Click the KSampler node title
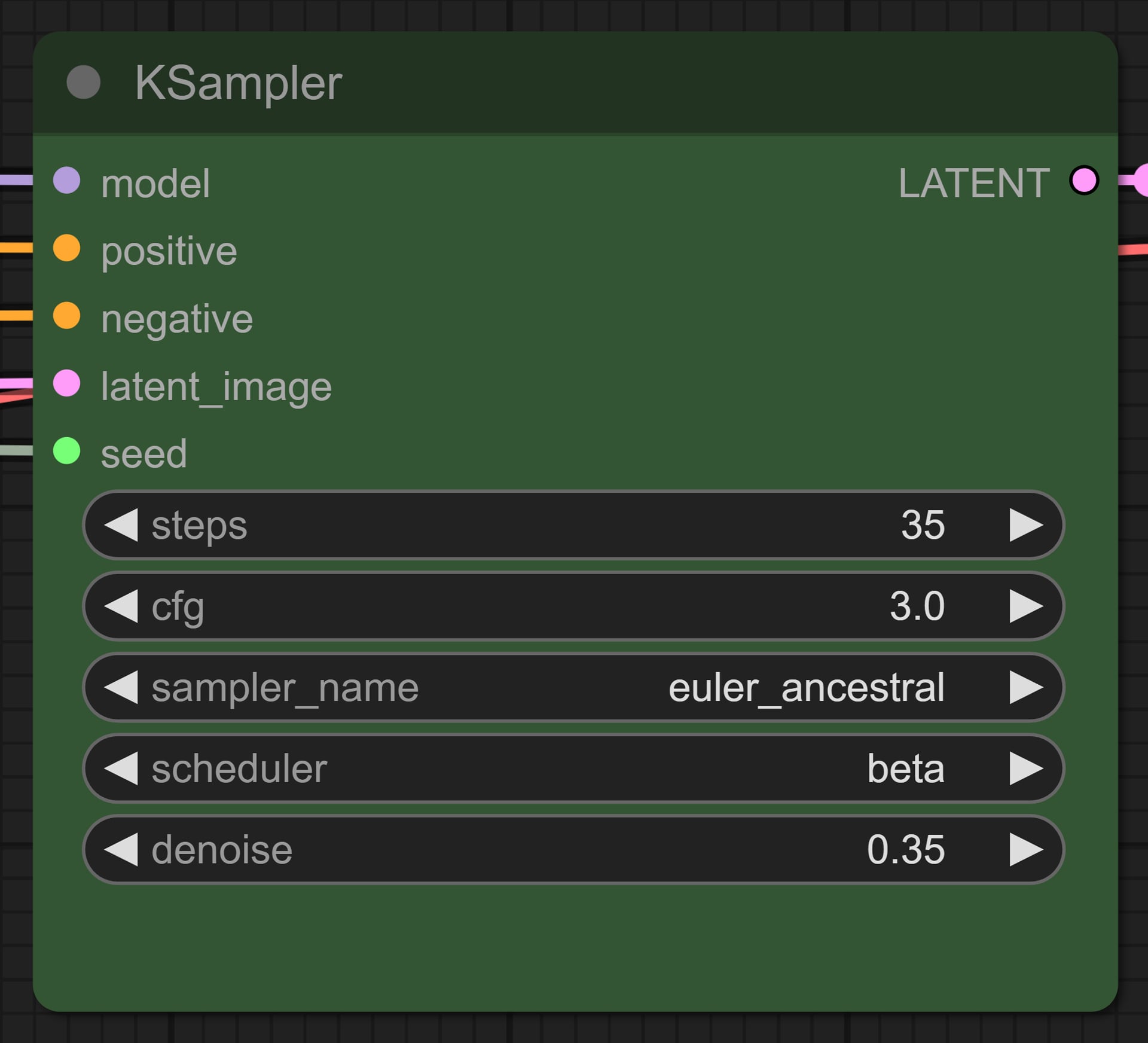 [238, 83]
